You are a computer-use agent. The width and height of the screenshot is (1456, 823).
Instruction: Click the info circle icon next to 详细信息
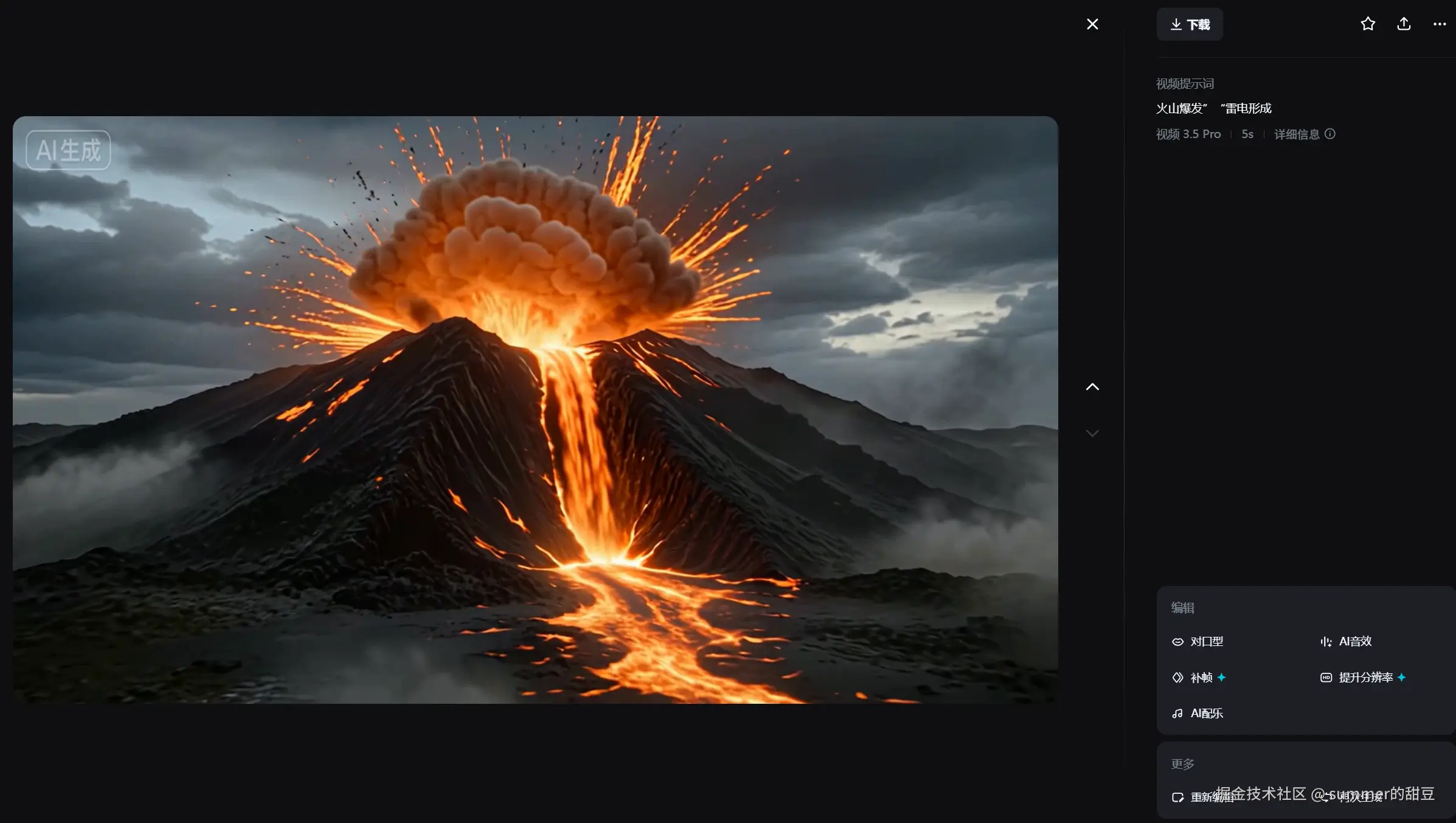1330,134
